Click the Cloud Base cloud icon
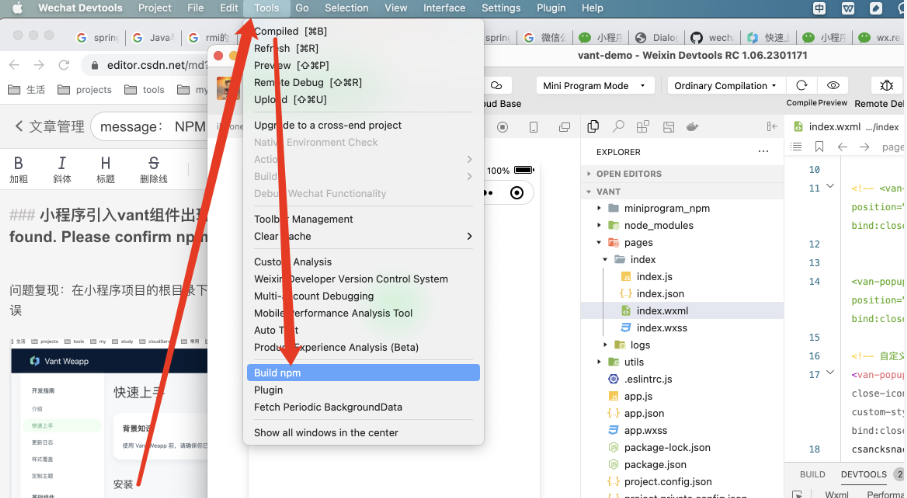The width and height of the screenshot is (907, 498). point(496,86)
